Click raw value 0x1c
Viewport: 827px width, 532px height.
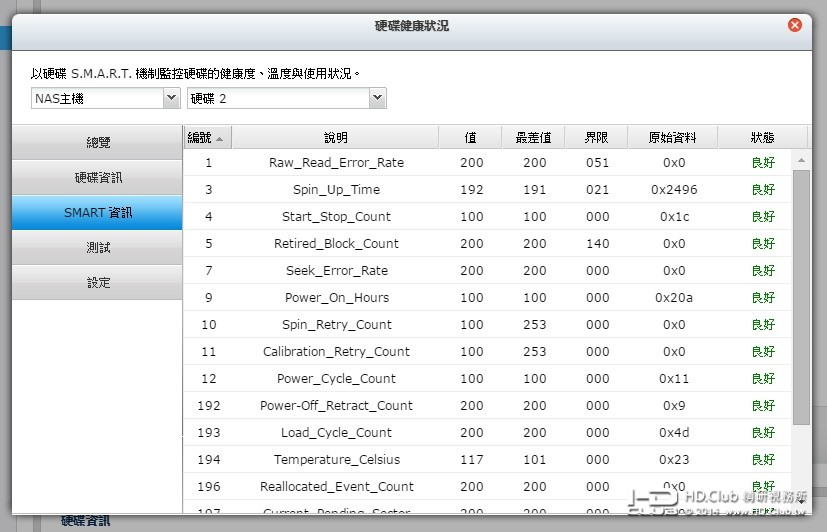[x=674, y=216]
